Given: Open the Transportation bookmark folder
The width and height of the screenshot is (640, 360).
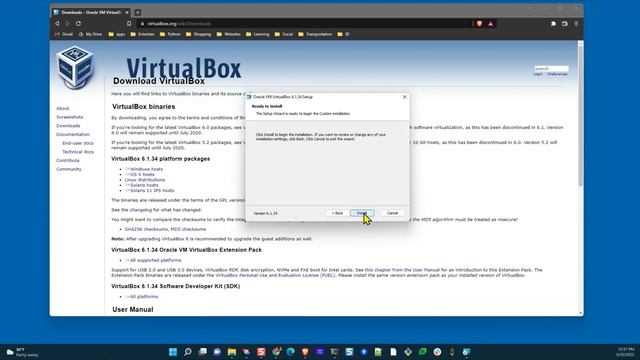Looking at the screenshot, I should point(315,34).
